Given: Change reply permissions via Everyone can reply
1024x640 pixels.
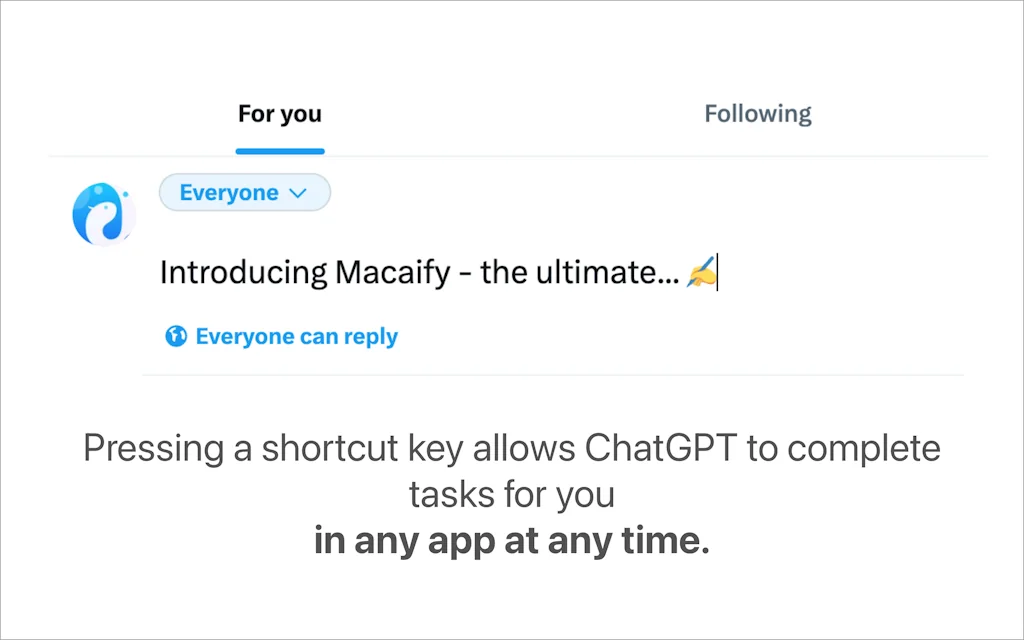Looking at the screenshot, I should coord(296,336).
